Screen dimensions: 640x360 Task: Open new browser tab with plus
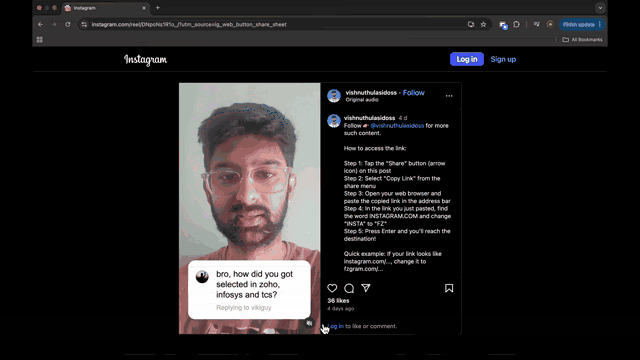[x=158, y=8]
